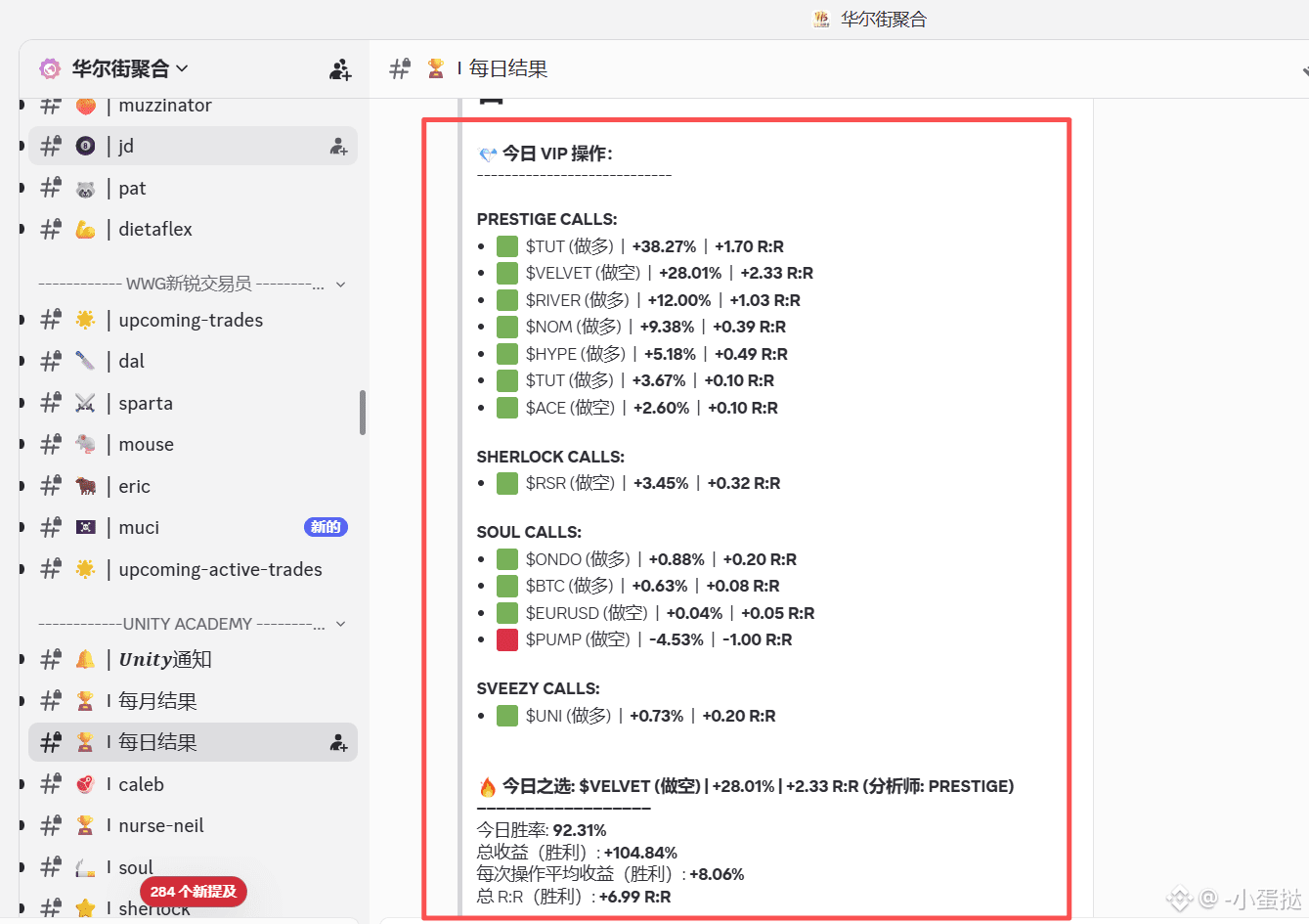Click the green square beside $ACE
1309x924 pixels.
[507, 408]
